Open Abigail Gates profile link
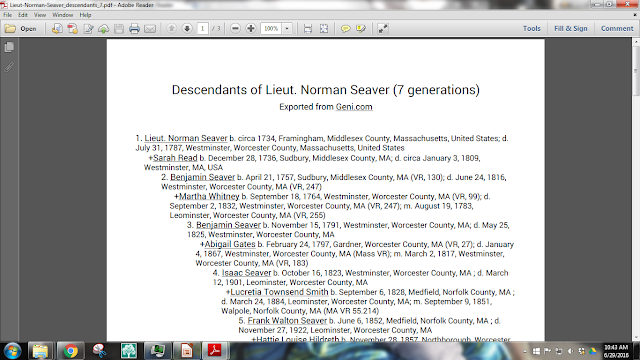This screenshot has height=360, width=640. click(230, 244)
